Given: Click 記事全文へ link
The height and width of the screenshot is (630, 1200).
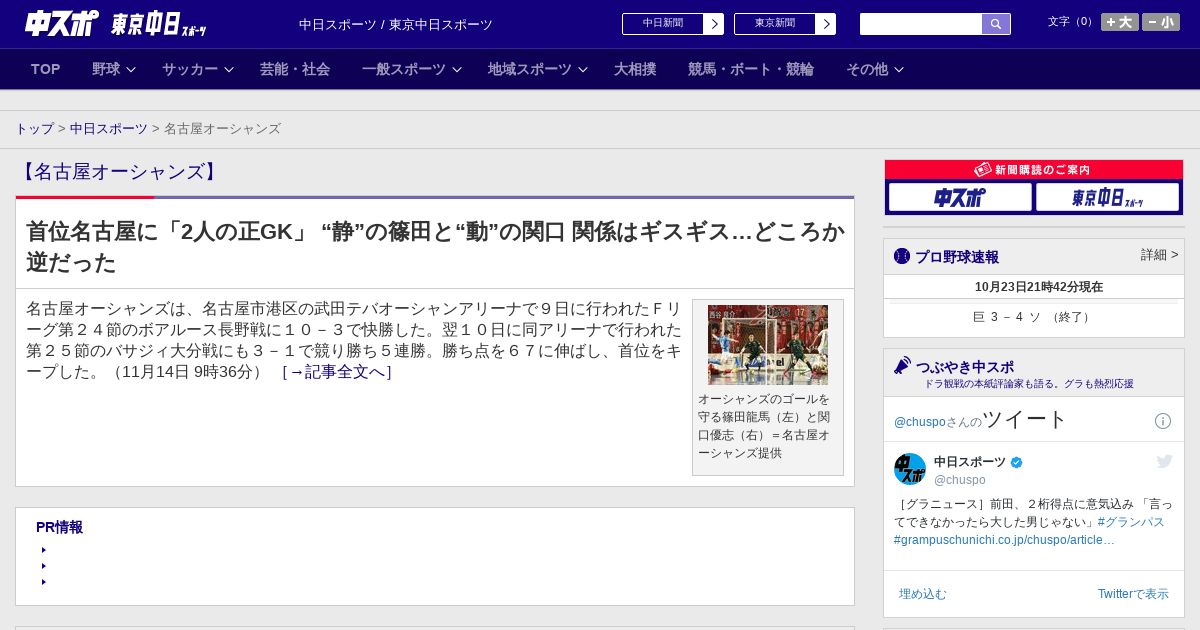Looking at the screenshot, I should point(337,372).
